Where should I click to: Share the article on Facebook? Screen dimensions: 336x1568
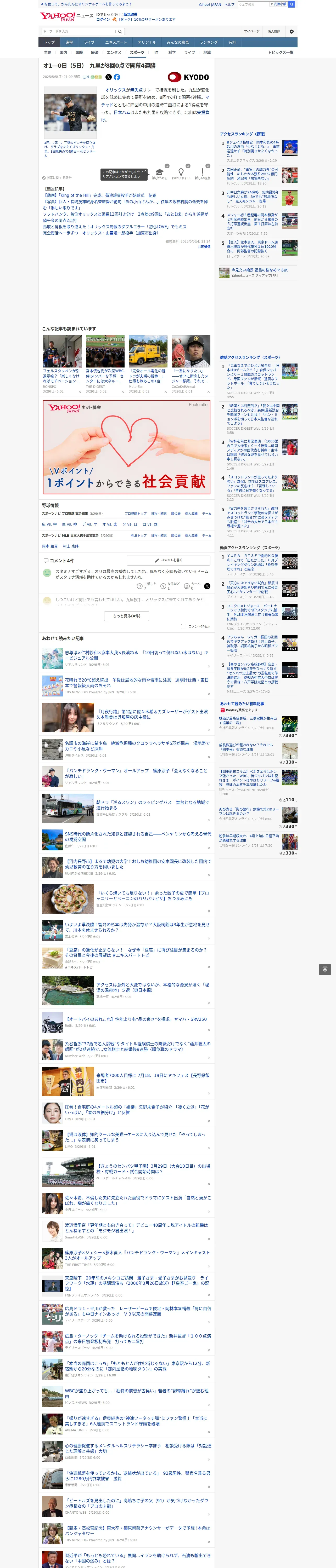(x=117, y=77)
